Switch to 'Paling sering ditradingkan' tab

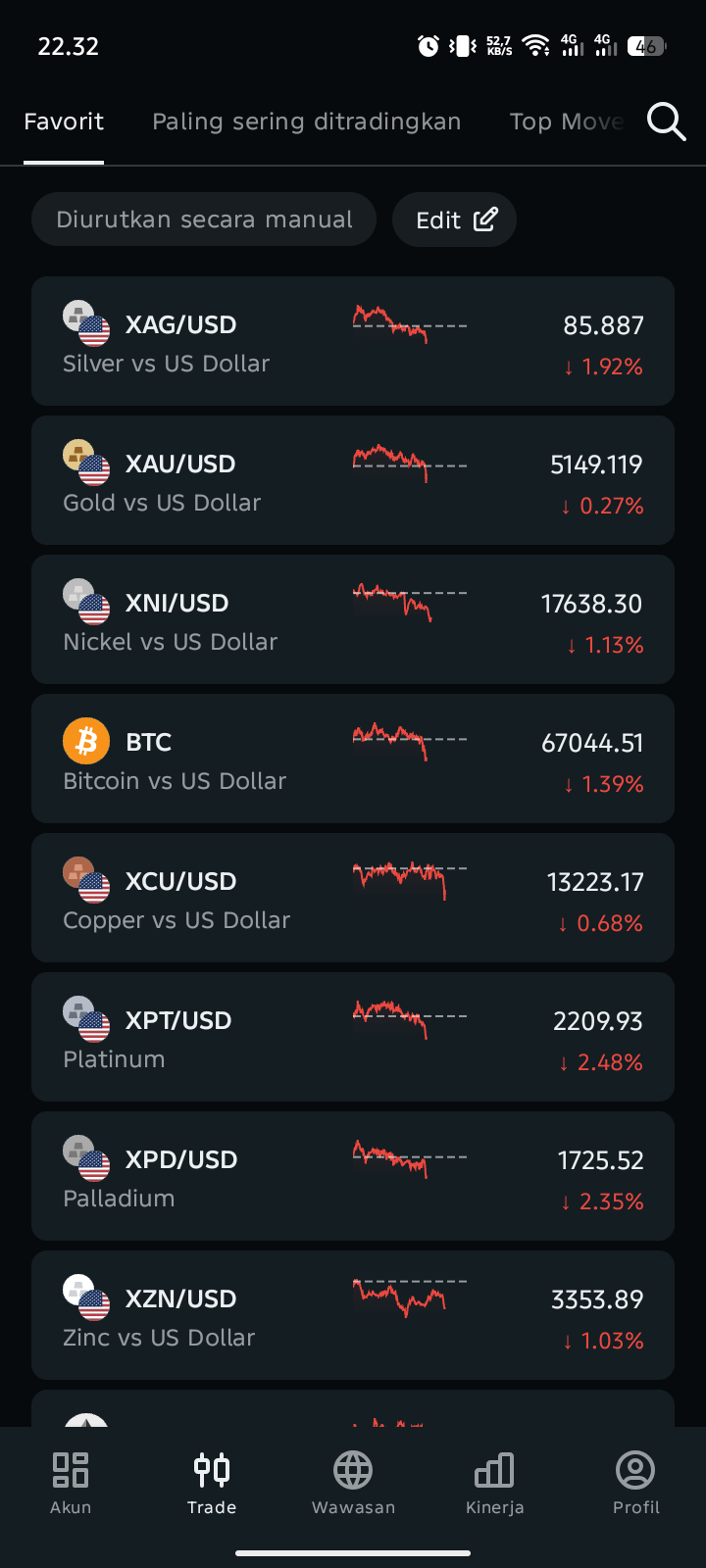(x=306, y=122)
